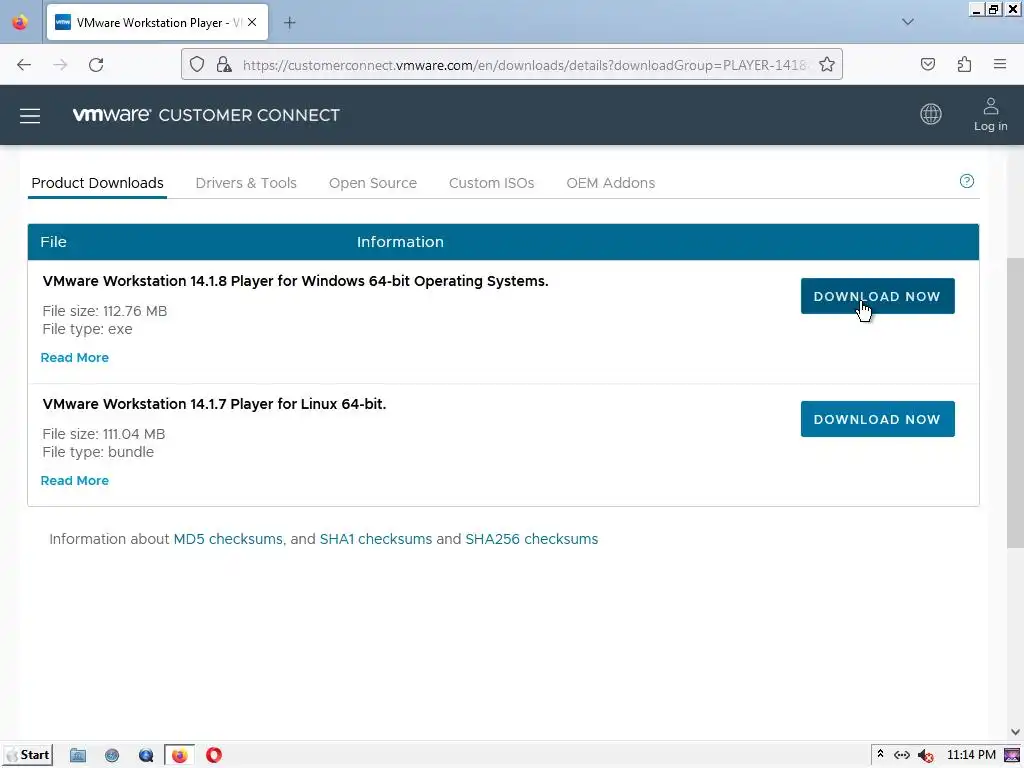Screen dimensions: 1024x768
Task: Click the VMware Customer Connect logo
Action: coord(206,115)
